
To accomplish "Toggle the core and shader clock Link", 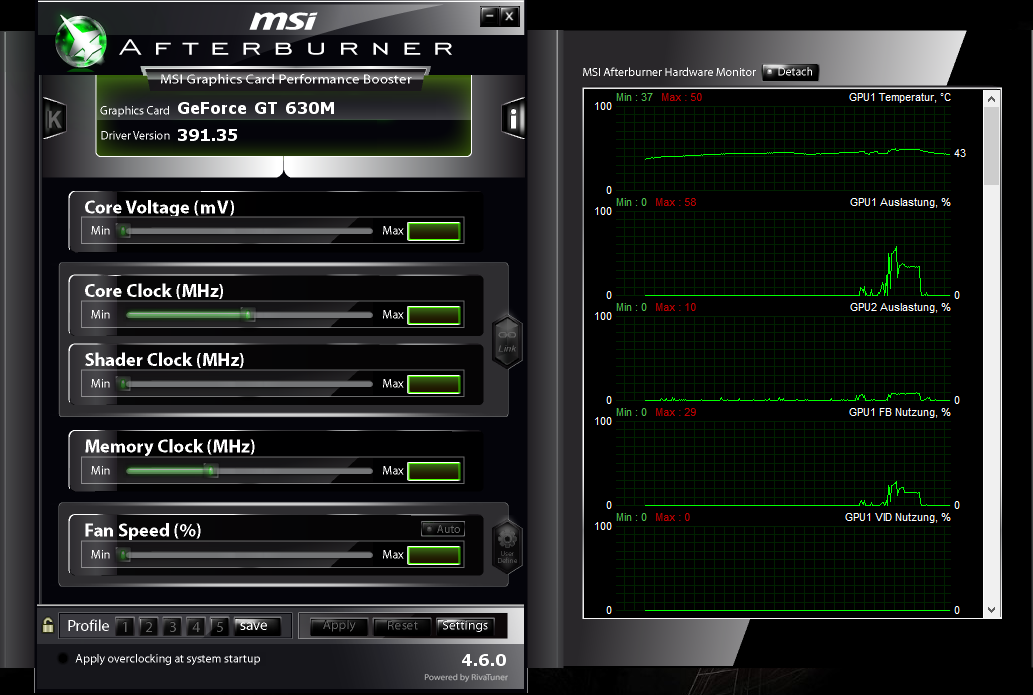I will [507, 341].
